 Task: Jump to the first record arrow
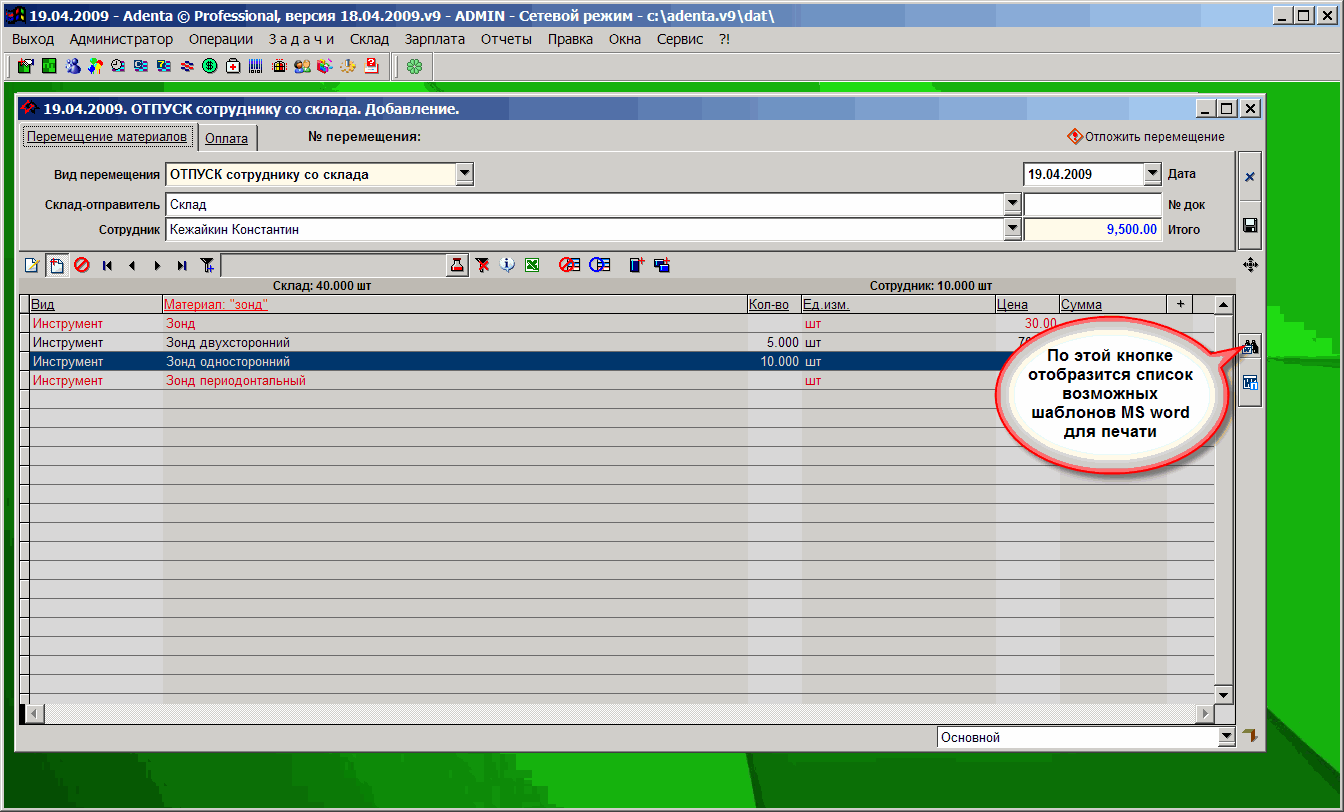107,265
